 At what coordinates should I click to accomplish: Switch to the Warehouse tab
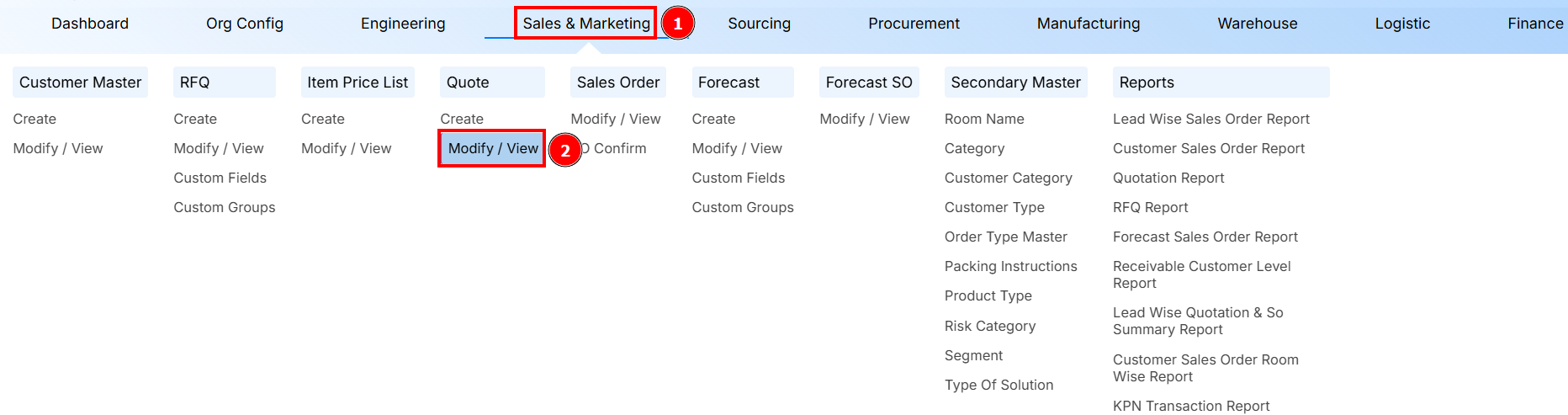click(x=1257, y=24)
